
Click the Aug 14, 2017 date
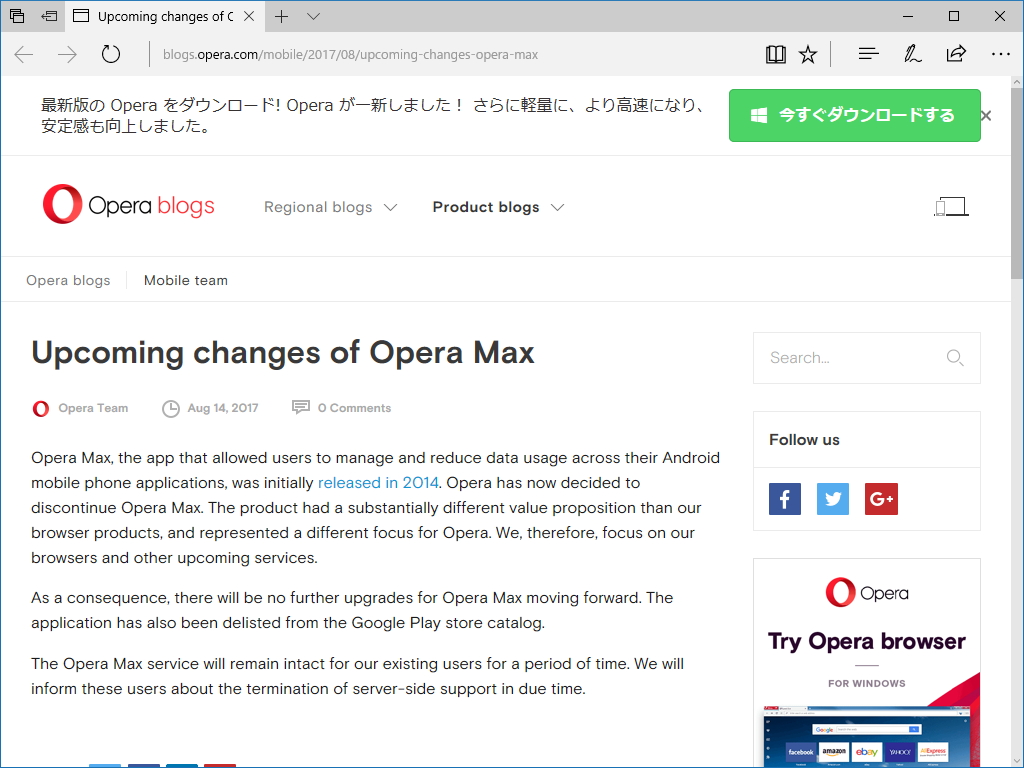coord(223,408)
